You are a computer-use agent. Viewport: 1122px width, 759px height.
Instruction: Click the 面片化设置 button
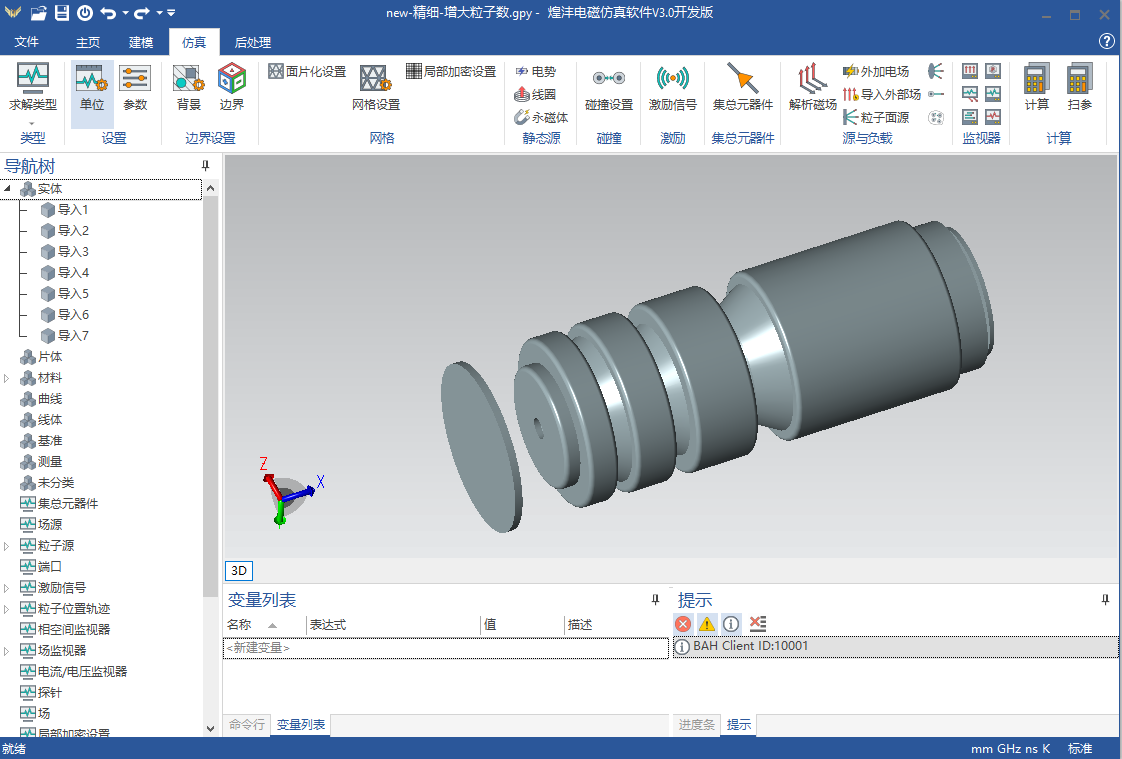tap(307, 72)
